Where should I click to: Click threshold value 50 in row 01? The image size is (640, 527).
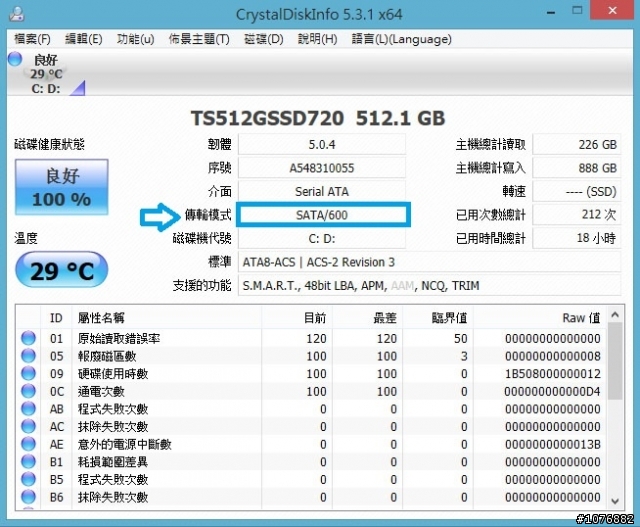point(460,338)
